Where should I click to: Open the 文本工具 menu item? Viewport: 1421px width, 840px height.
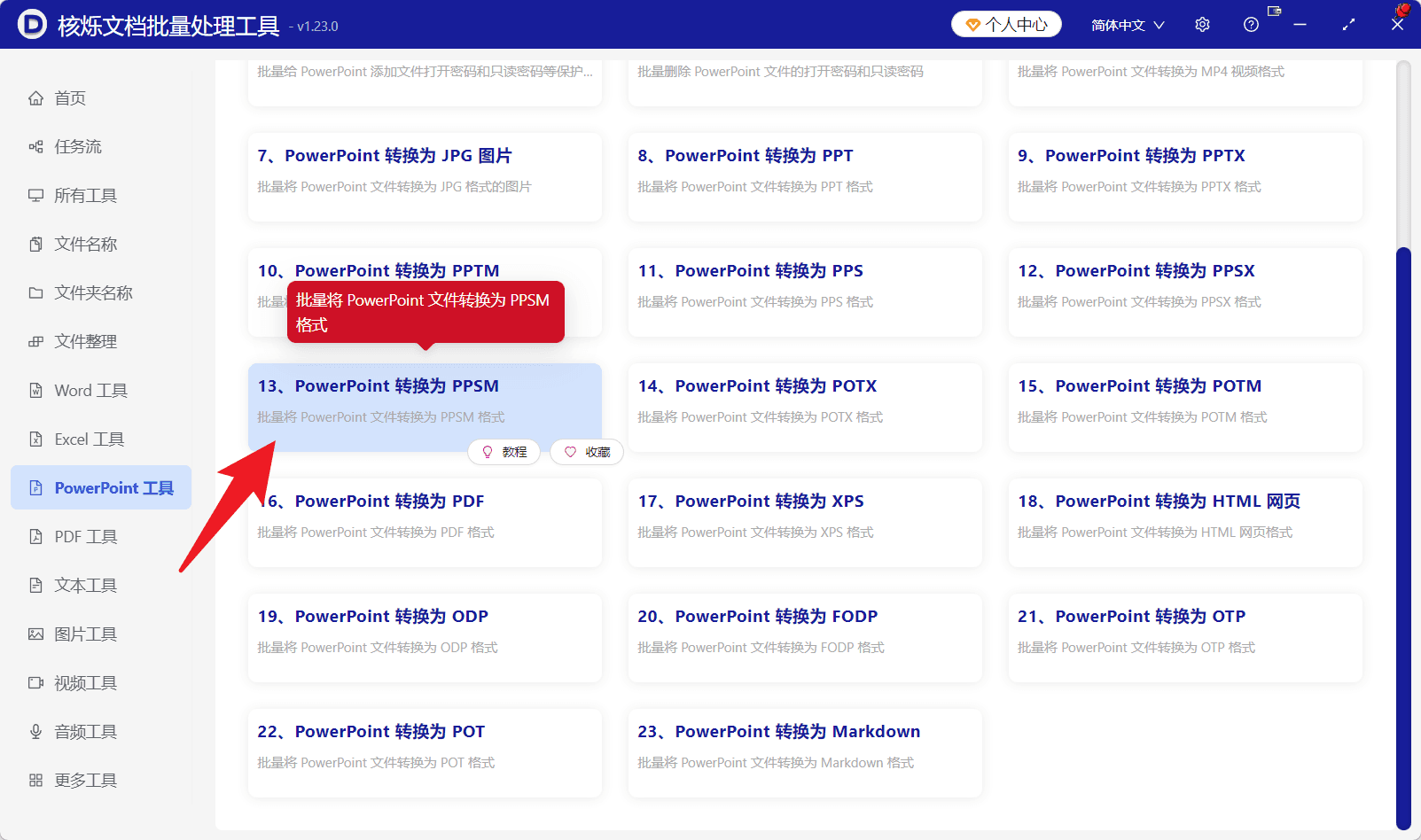[x=101, y=586]
